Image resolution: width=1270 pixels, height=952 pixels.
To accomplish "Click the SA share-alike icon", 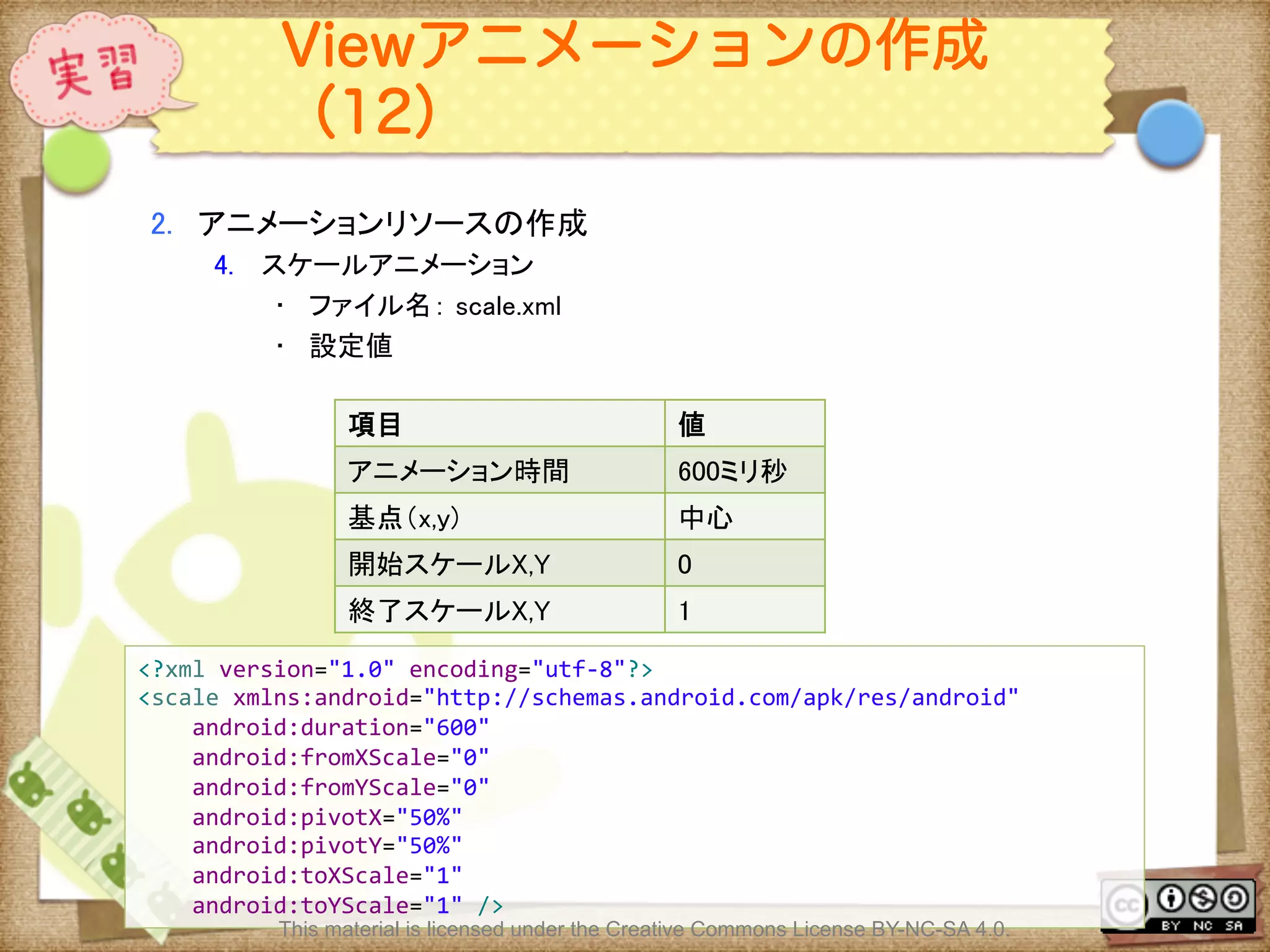I will 1235,898.
